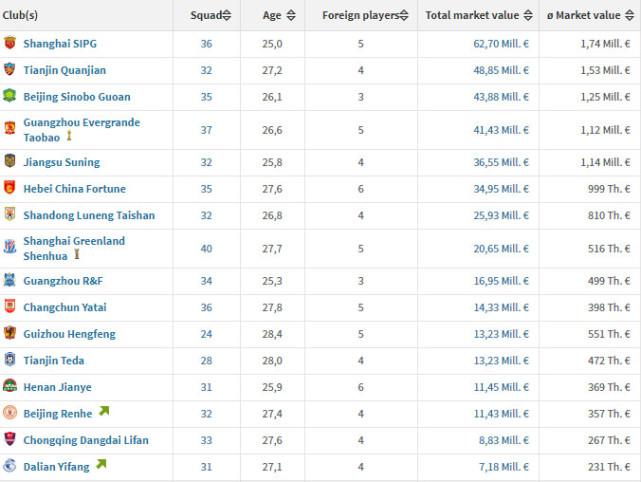The height and width of the screenshot is (482, 641).
Task: Click the Tianjin Quanjian club crest
Action: pyautogui.click(x=10, y=70)
